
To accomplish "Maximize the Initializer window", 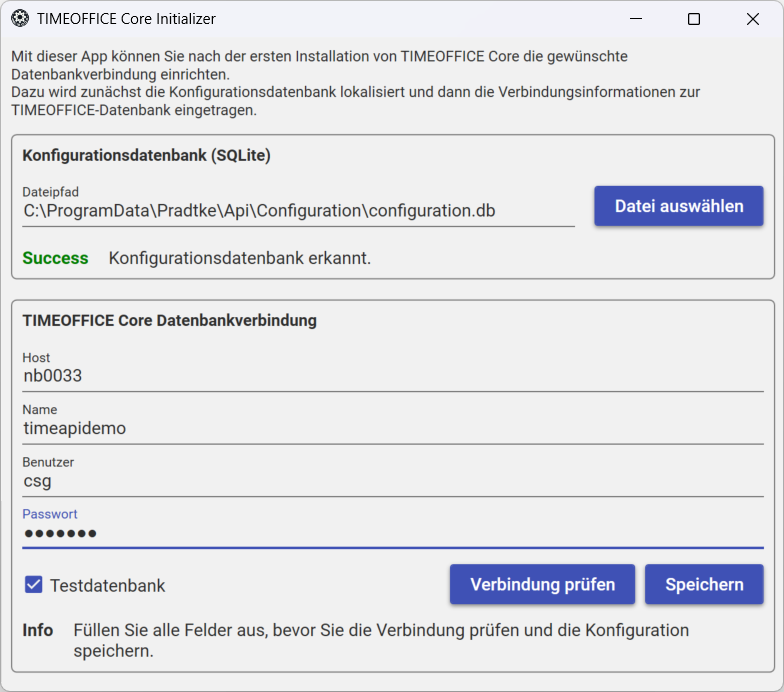I will (x=694, y=19).
